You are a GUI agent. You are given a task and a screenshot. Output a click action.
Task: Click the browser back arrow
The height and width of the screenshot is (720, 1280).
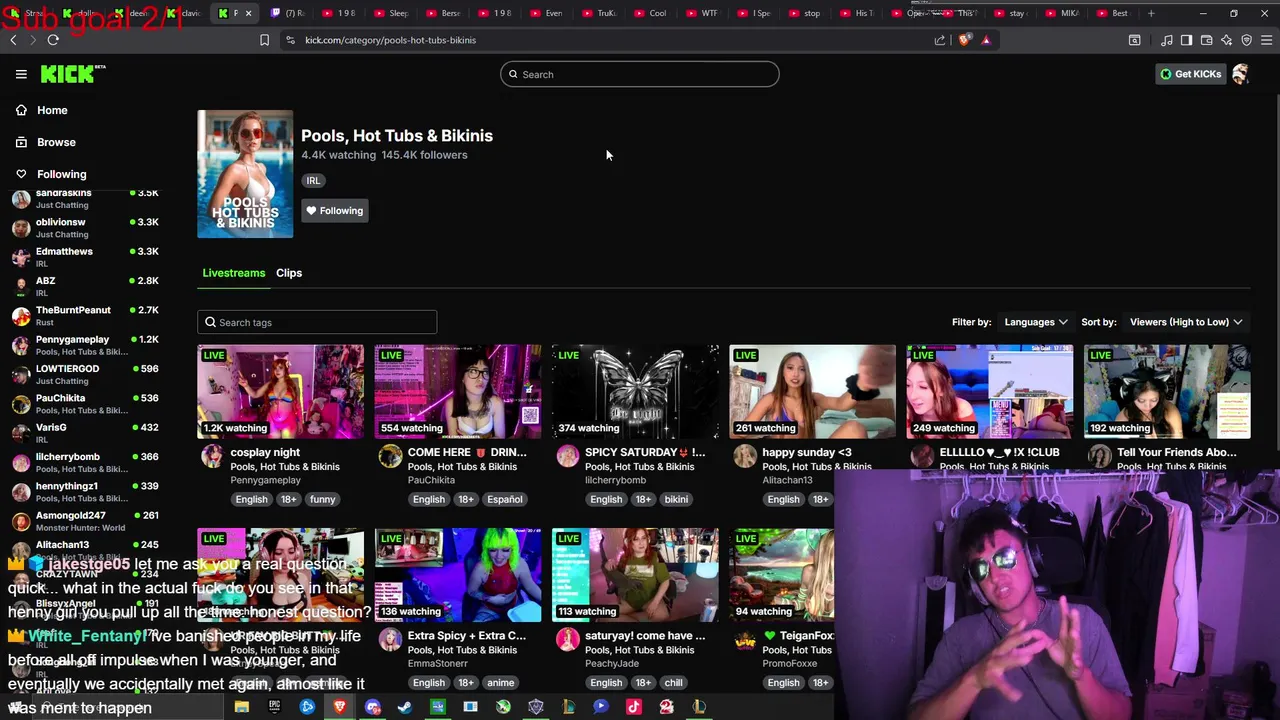pos(13,40)
